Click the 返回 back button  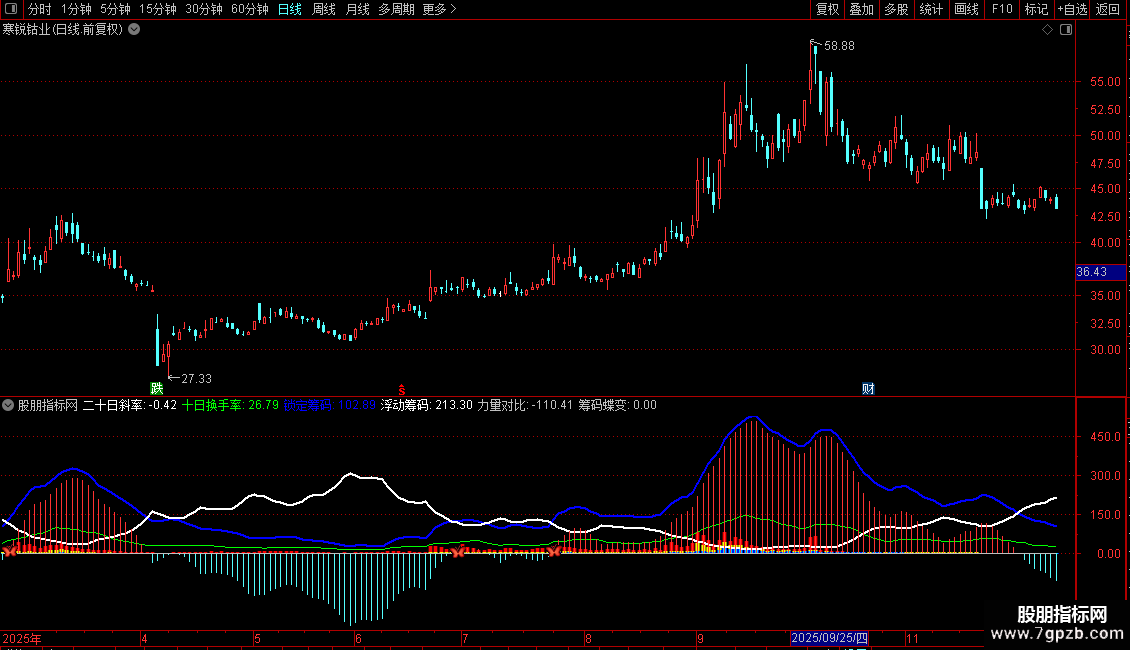pyautogui.click(x=1108, y=9)
